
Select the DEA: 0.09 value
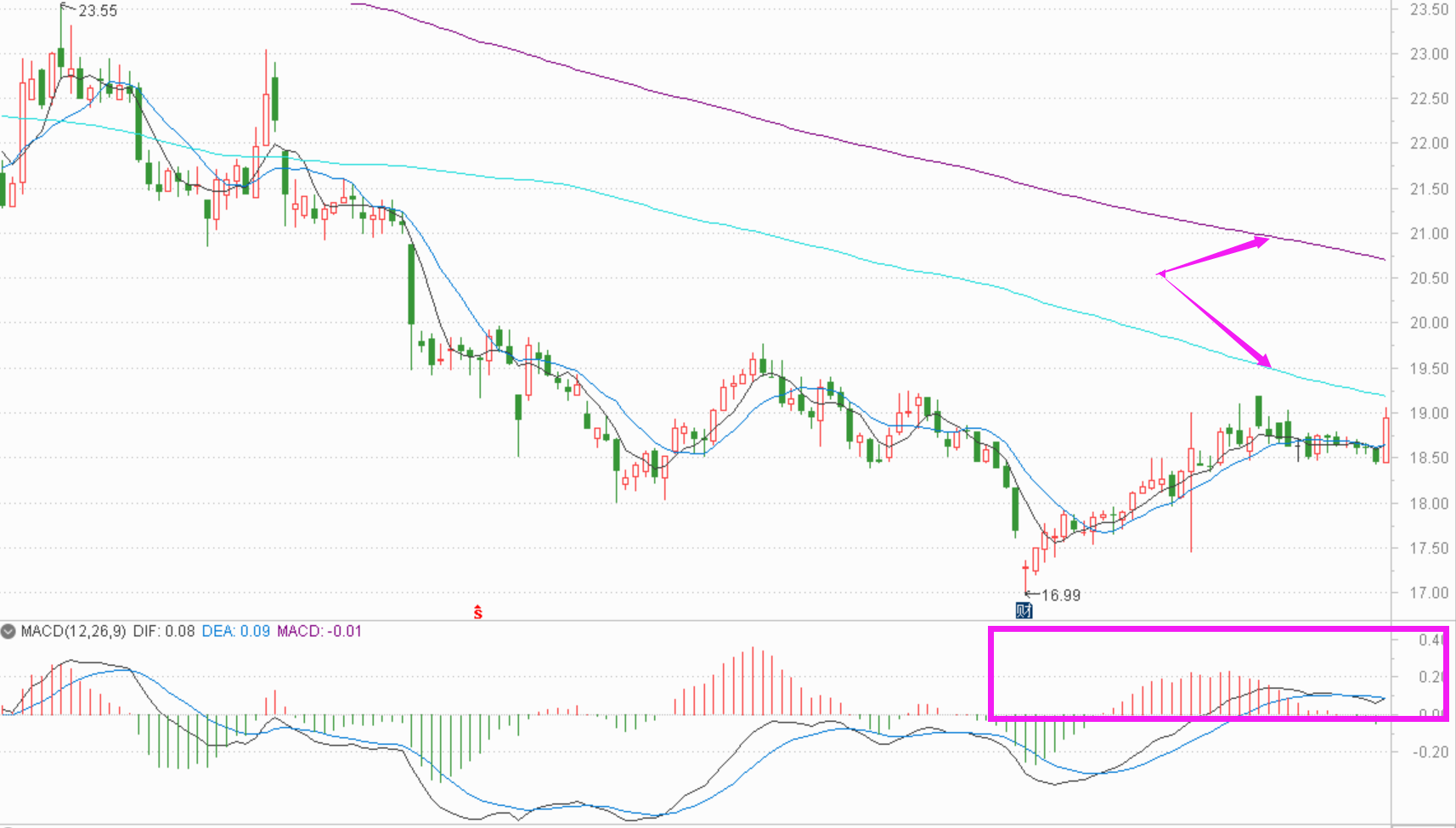coord(236,631)
